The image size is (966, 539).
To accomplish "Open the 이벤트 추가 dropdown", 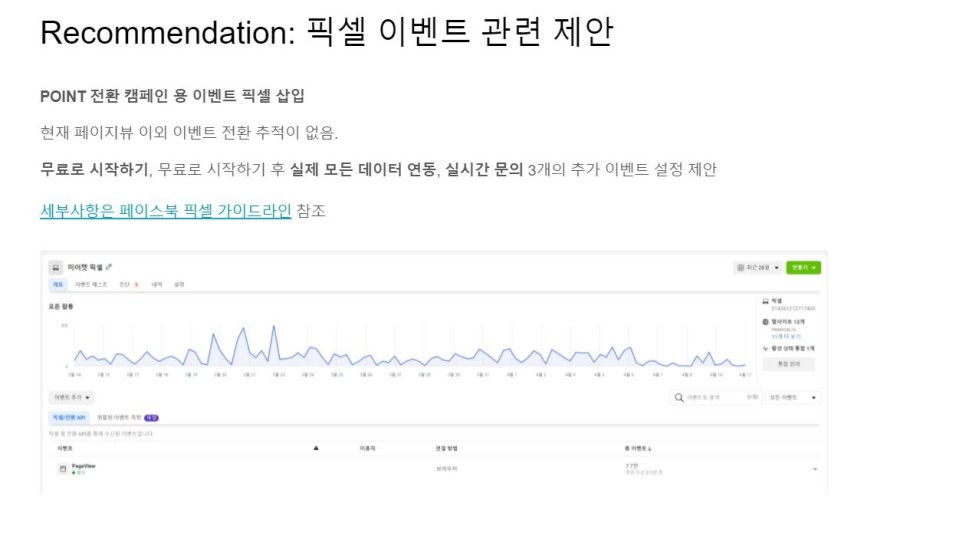I will tap(72, 397).
